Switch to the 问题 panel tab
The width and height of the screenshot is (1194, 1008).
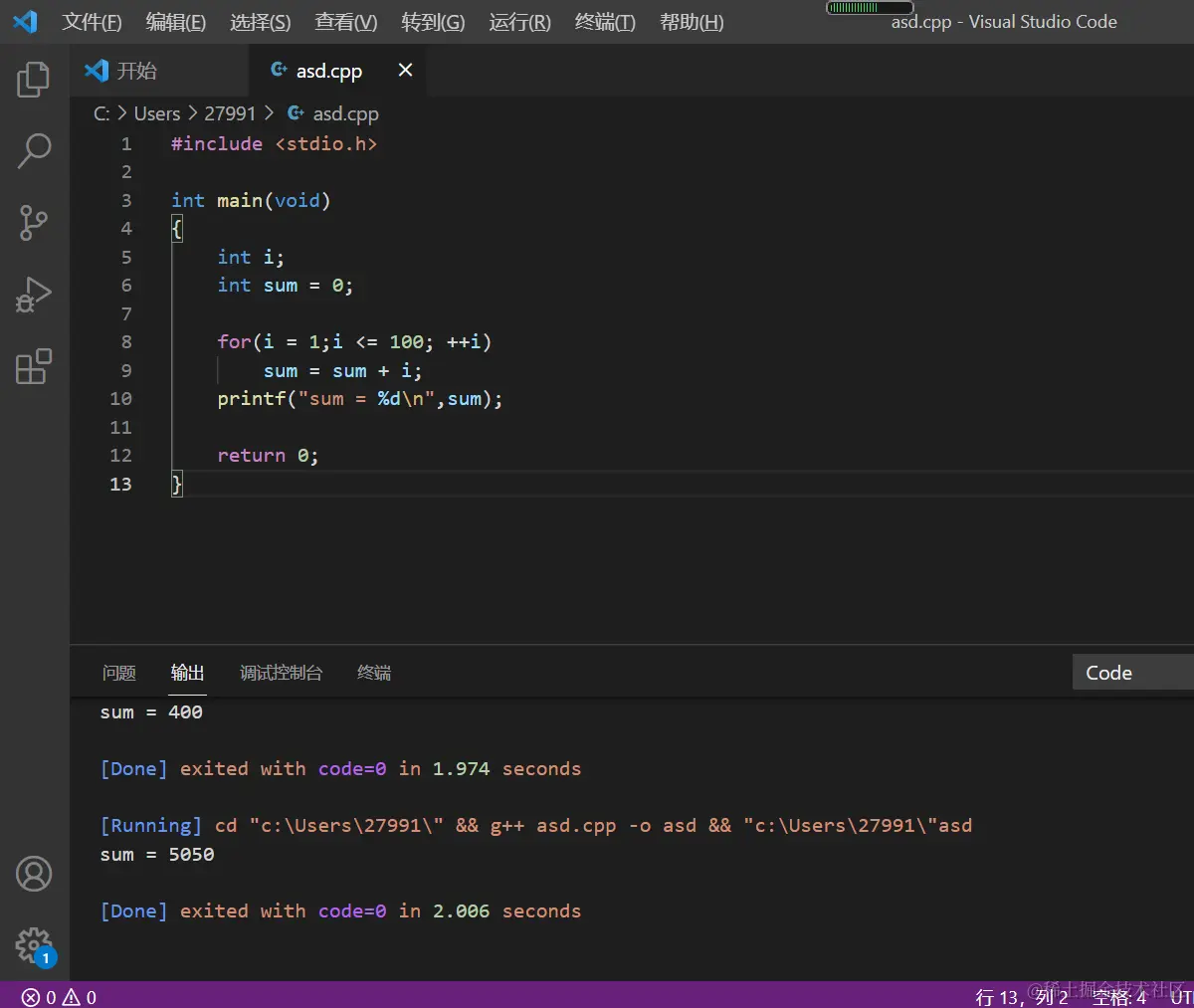tap(119, 674)
